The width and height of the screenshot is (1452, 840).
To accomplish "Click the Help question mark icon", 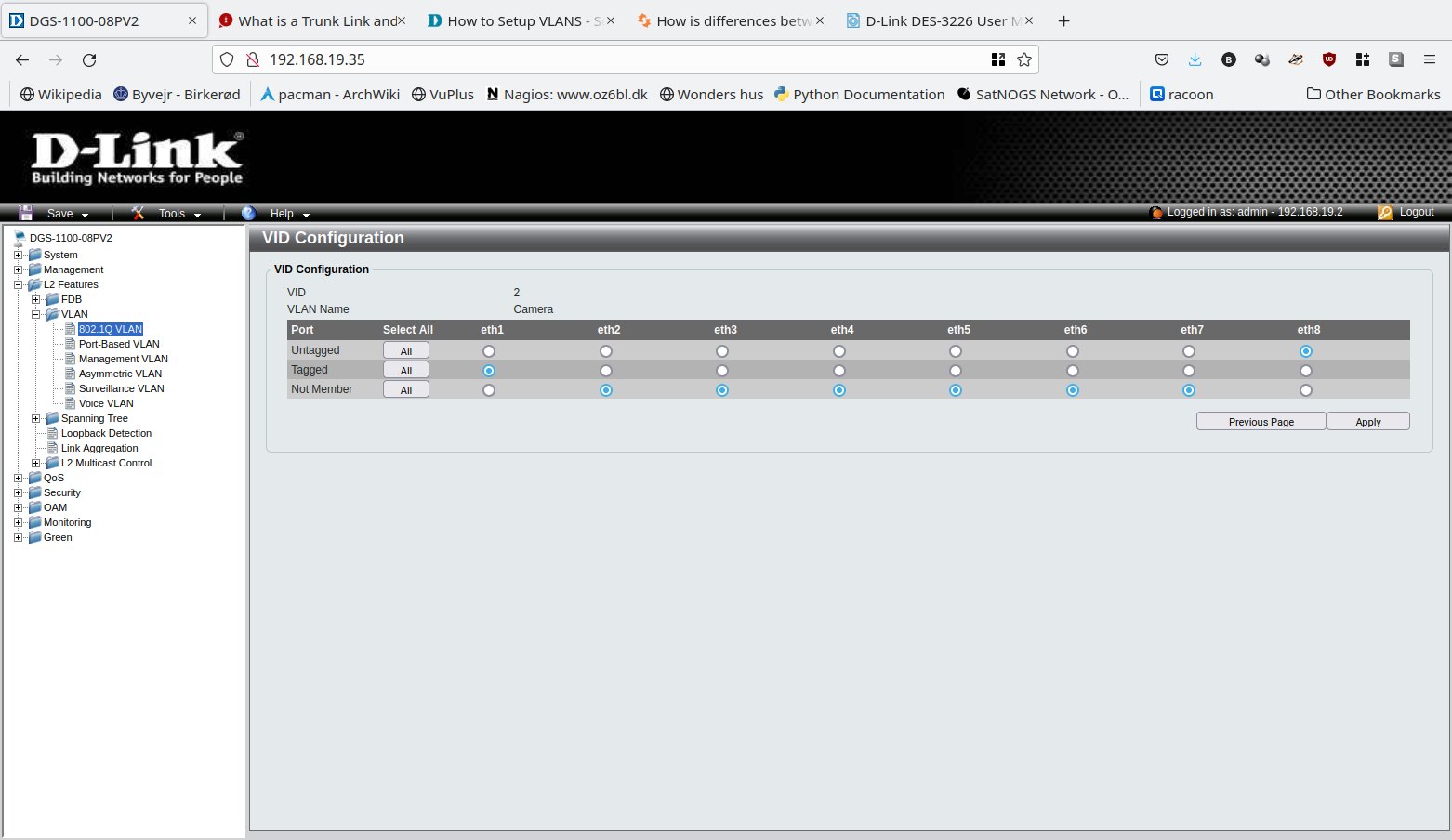I will click(249, 213).
